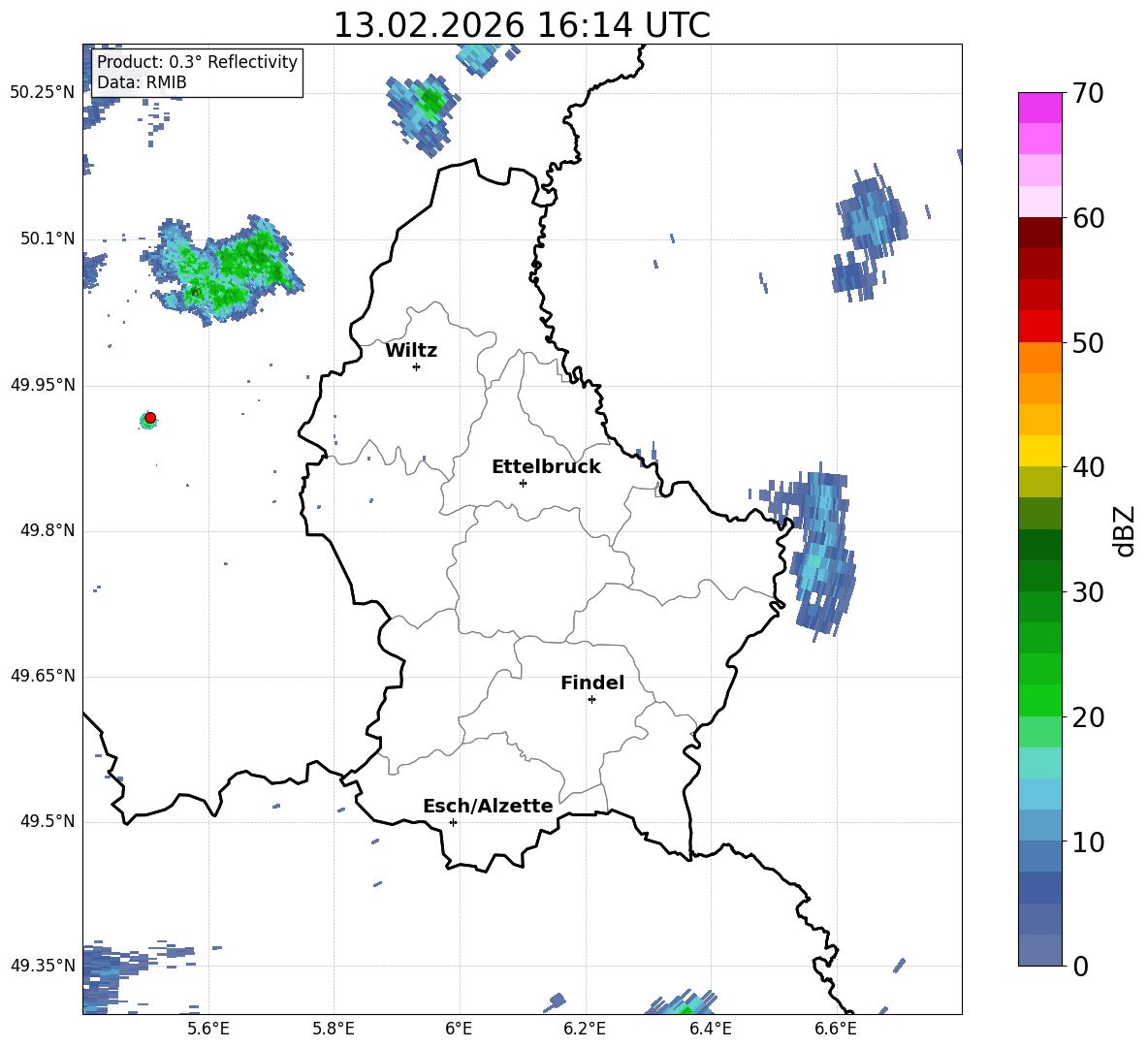
Task: Click the 49.95°N latitude tick label
Action: tap(43, 385)
